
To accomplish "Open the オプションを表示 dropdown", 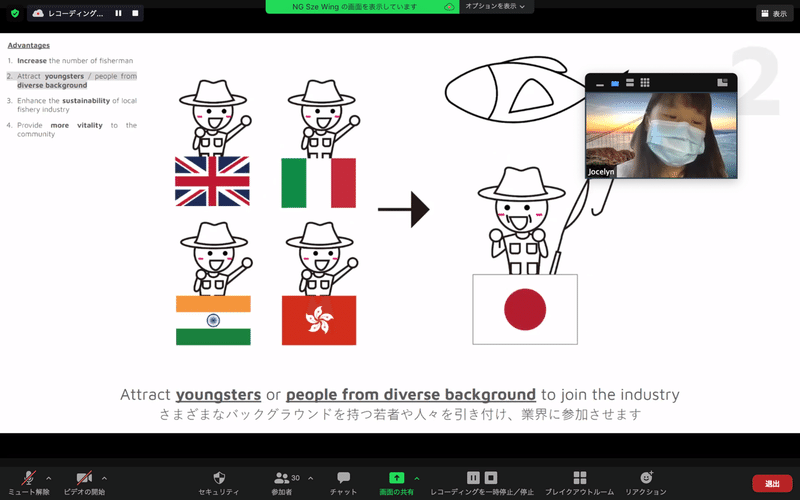I will 495,6.
